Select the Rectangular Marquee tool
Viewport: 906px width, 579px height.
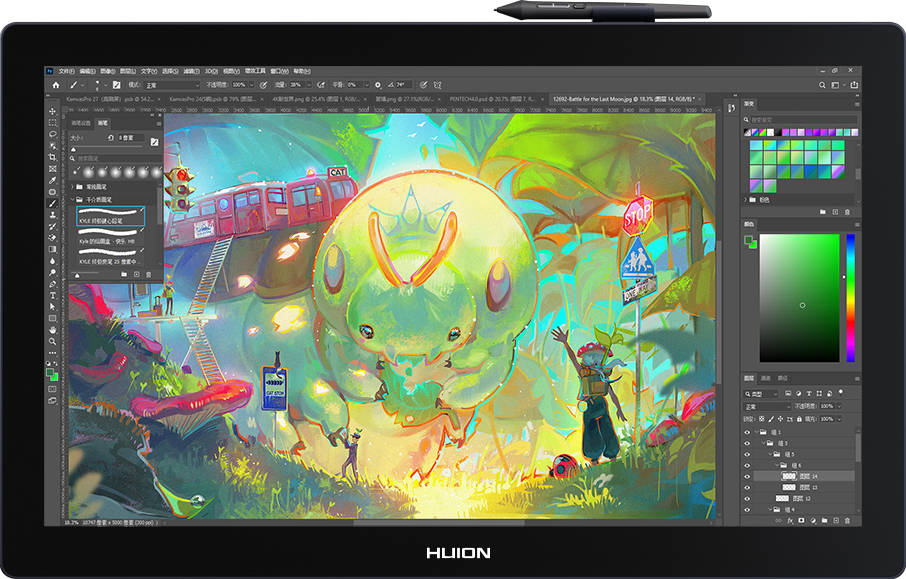point(53,123)
